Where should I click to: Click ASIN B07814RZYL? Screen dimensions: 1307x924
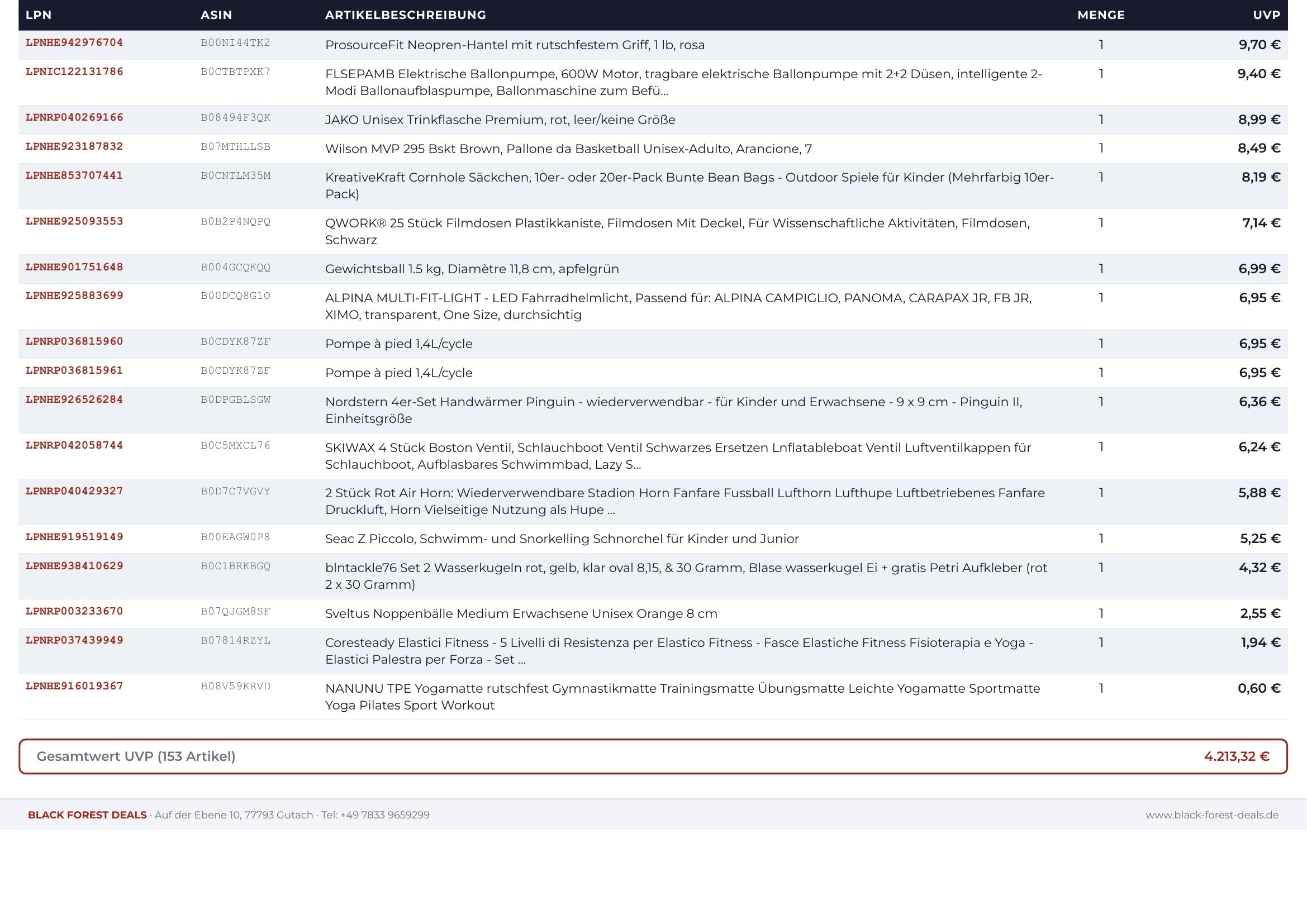pos(236,641)
